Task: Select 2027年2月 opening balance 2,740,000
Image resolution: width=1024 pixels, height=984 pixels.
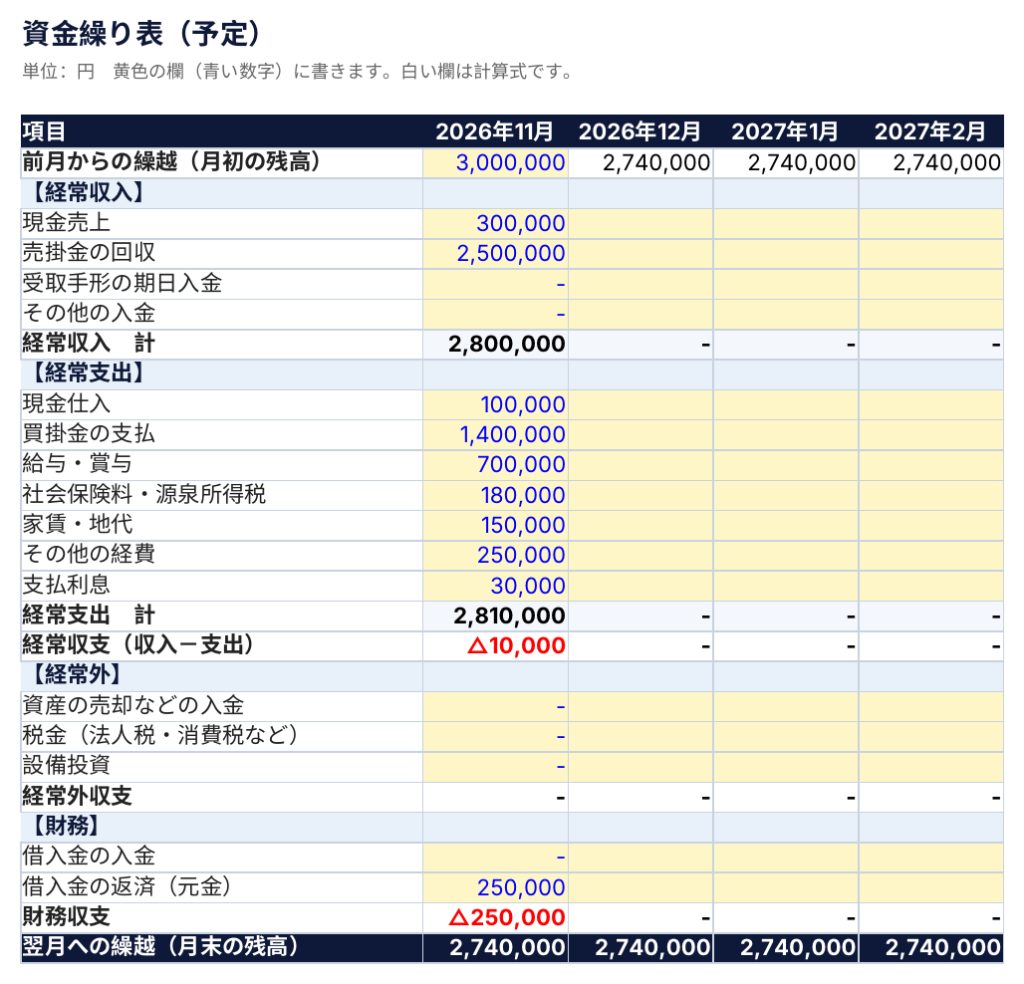Action: point(931,163)
